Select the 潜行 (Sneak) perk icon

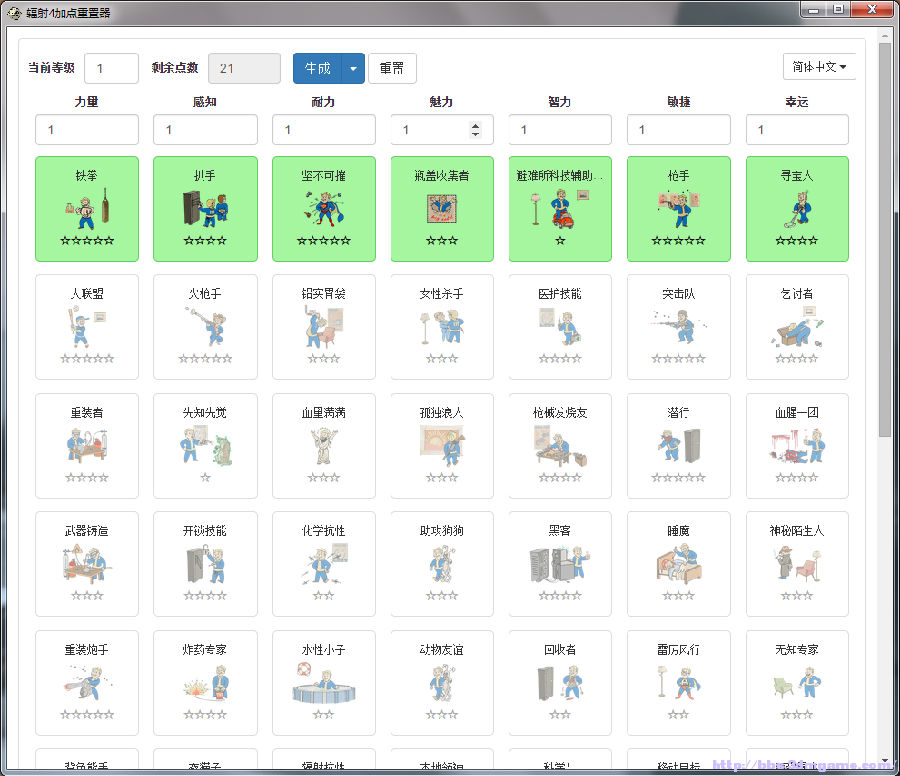(678, 446)
